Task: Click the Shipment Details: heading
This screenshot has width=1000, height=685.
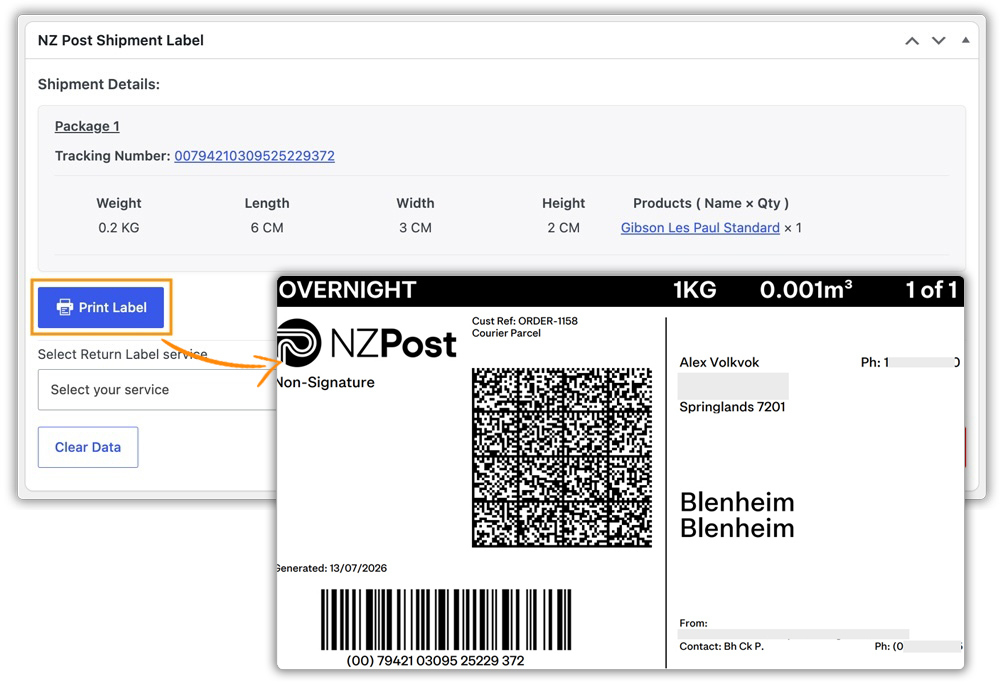Action: [99, 84]
